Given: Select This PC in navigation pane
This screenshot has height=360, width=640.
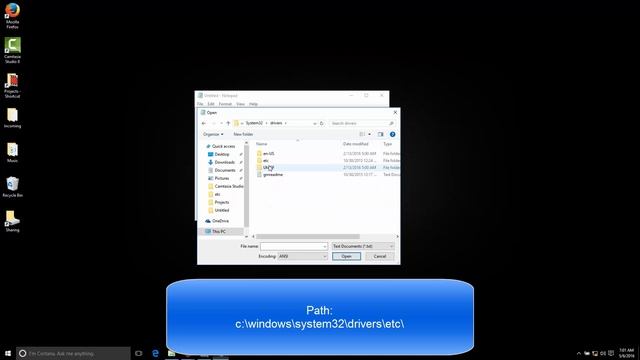Looking at the screenshot, I should tap(219, 231).
